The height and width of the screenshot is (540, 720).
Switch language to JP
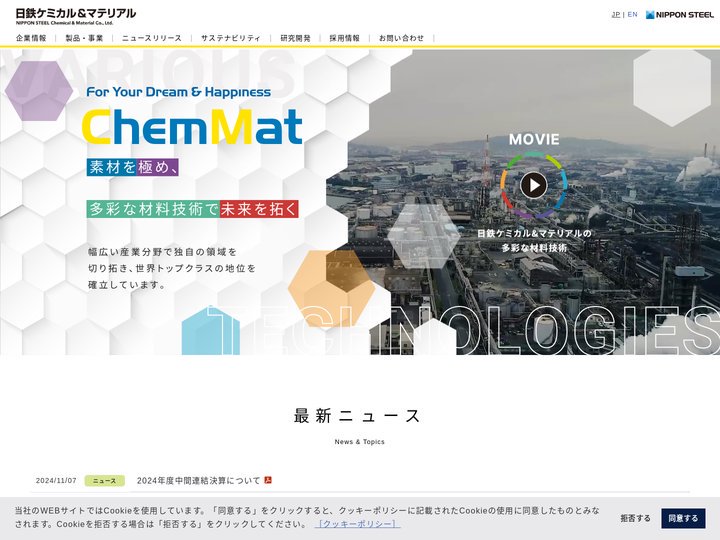[616, 15]
